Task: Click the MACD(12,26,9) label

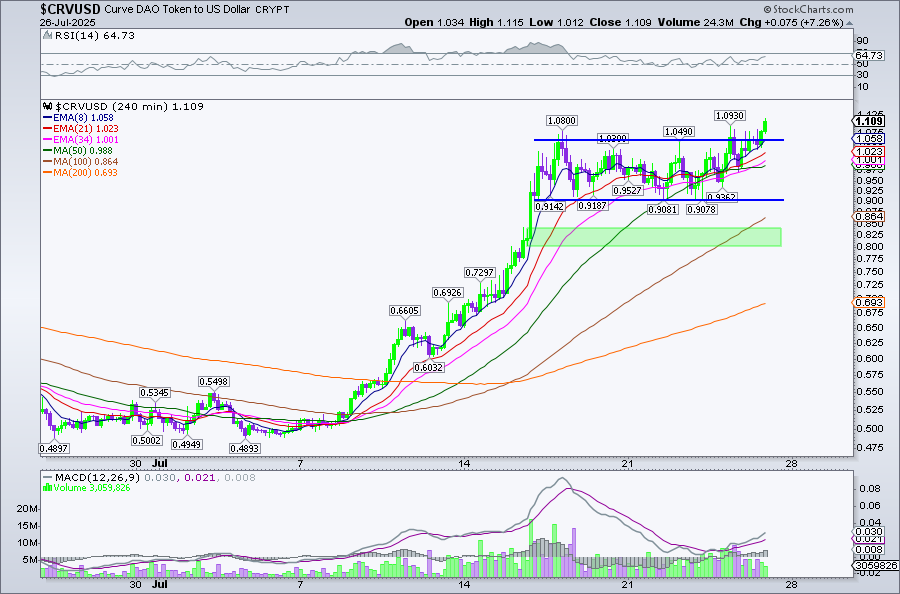Action: [98, 477]
